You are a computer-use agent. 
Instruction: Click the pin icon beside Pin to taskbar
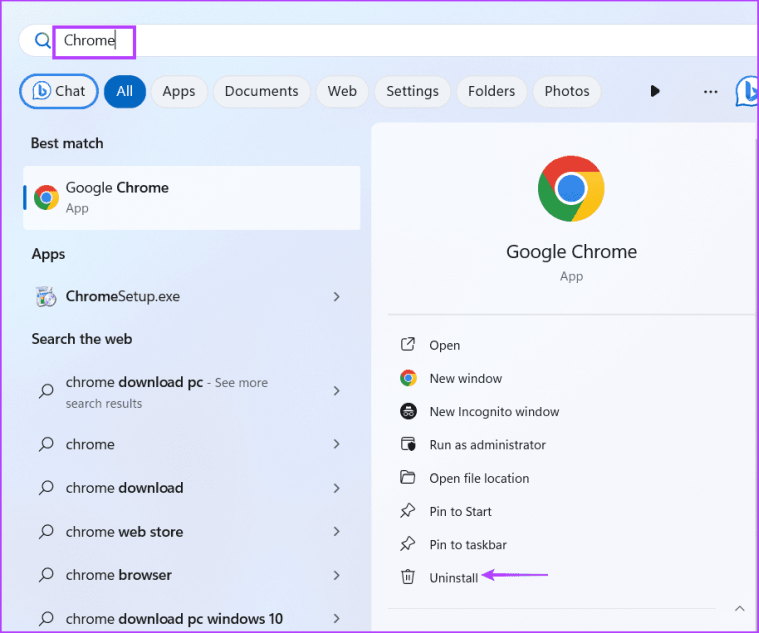coord(408,544)
